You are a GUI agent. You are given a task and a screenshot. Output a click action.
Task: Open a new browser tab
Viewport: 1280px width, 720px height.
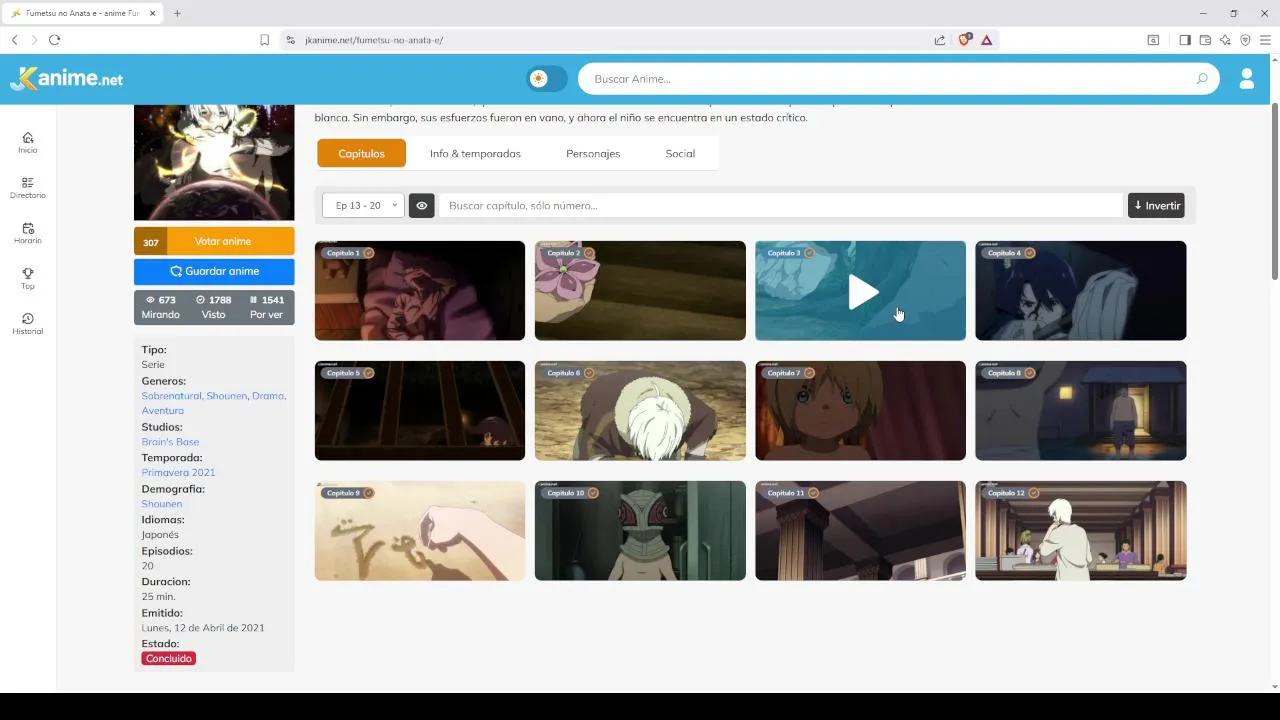click(x=177, y=13)
